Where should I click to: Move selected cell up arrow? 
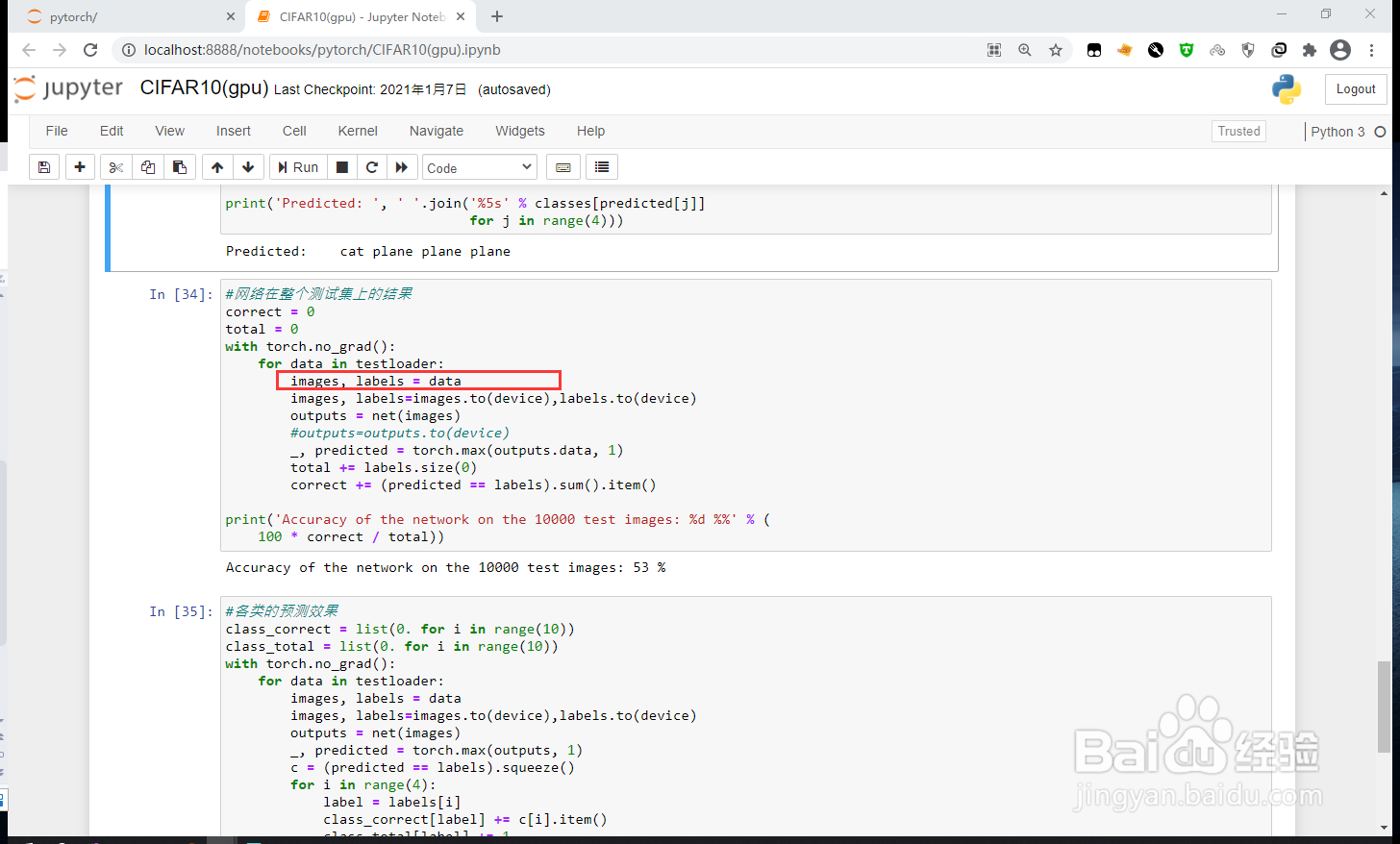pos(217,167)
